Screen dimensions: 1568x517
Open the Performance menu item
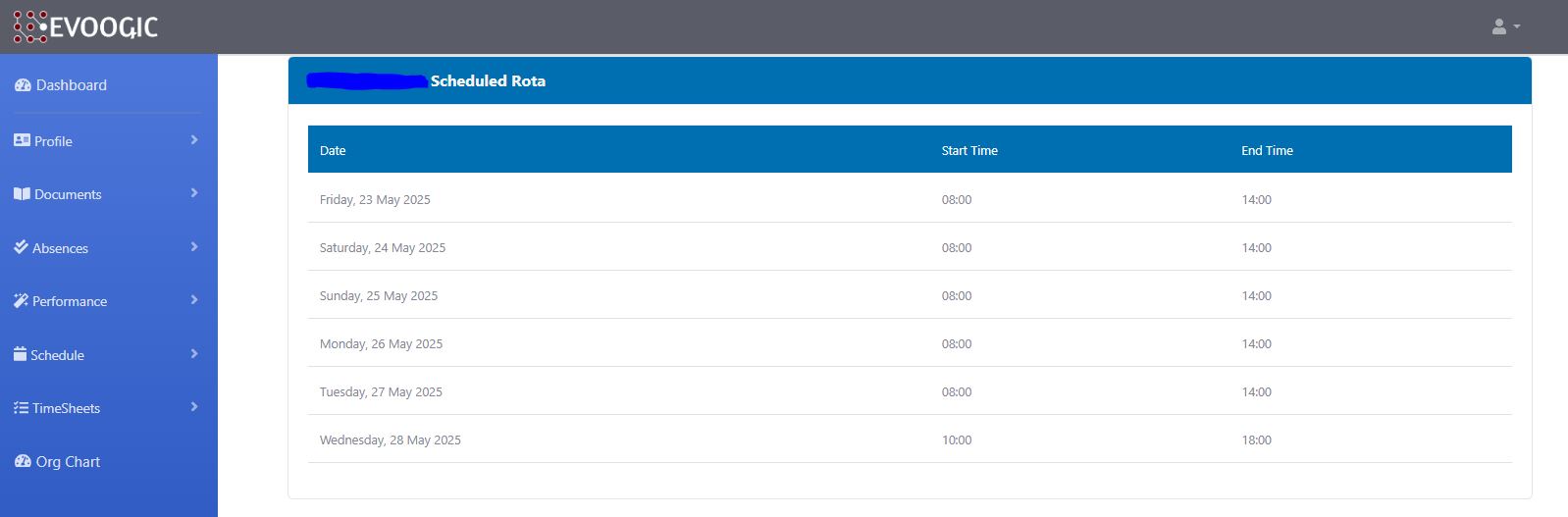(x=108, y=300)
